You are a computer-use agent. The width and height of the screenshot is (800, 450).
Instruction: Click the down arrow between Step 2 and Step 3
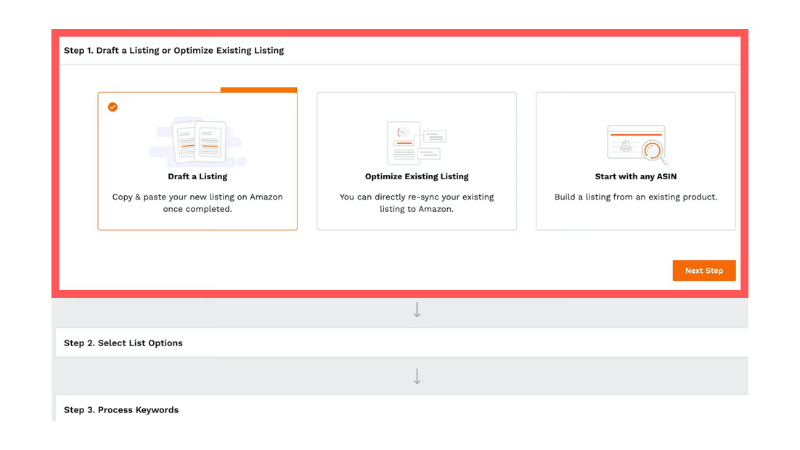(x=417, y=377)
